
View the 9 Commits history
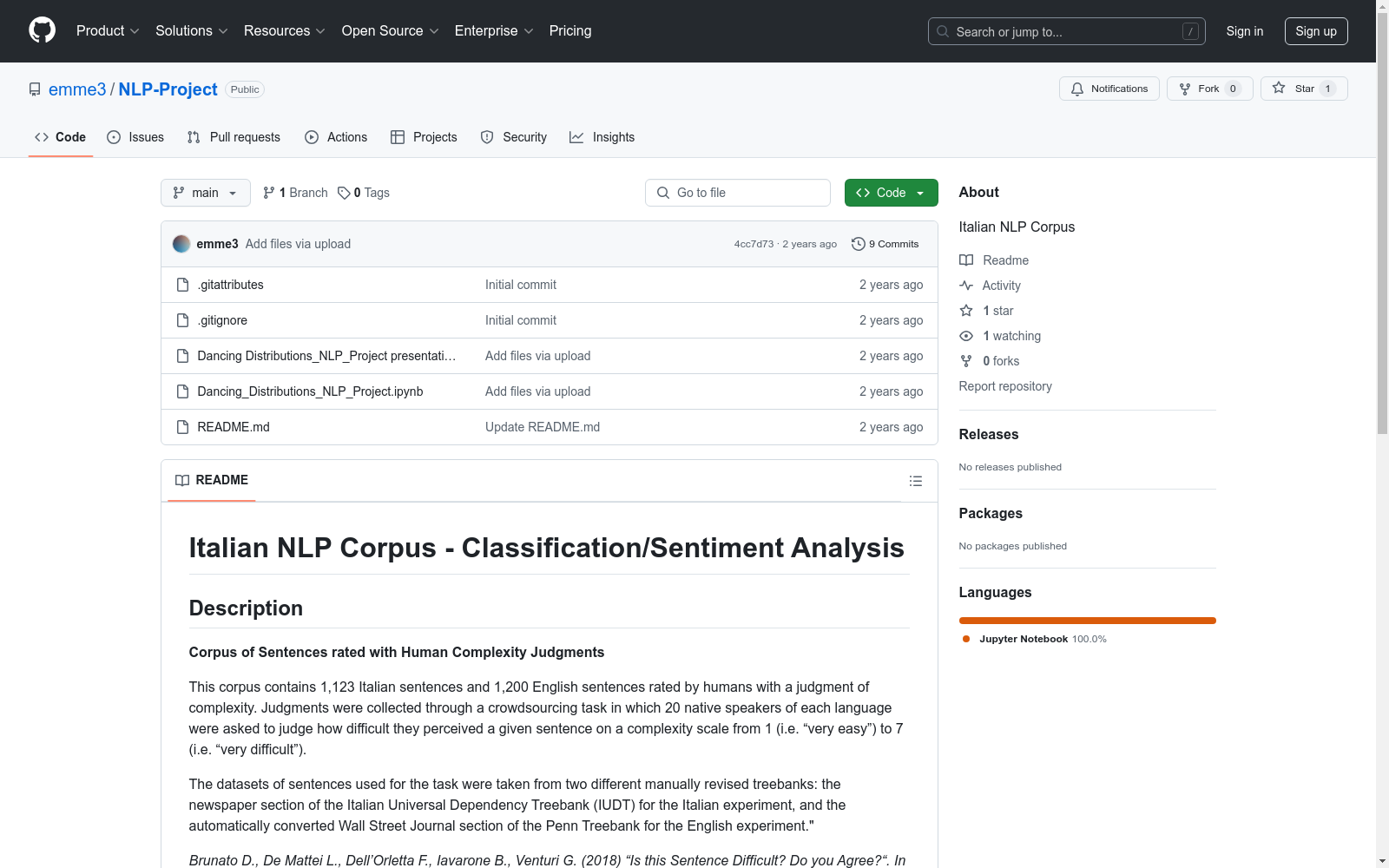[885, 244]
